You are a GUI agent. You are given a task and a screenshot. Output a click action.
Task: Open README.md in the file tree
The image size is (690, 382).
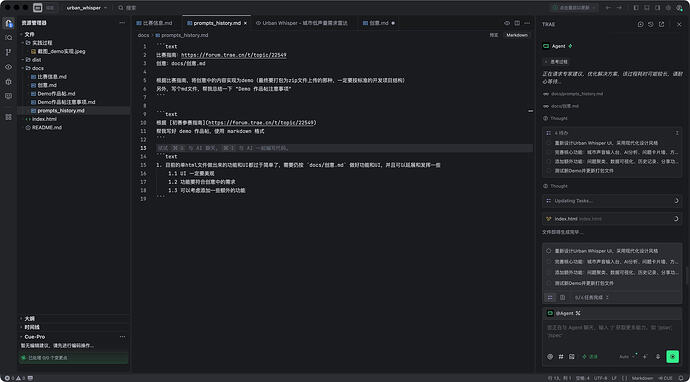pos(47,127)
